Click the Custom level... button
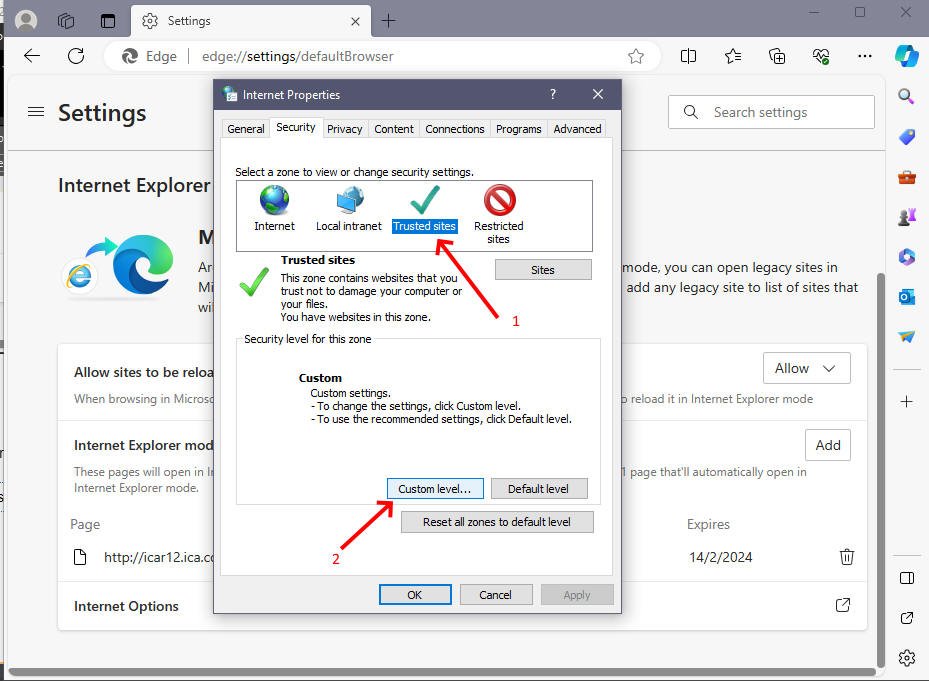This screenshot has width=929, height=681. coord(435,489)
